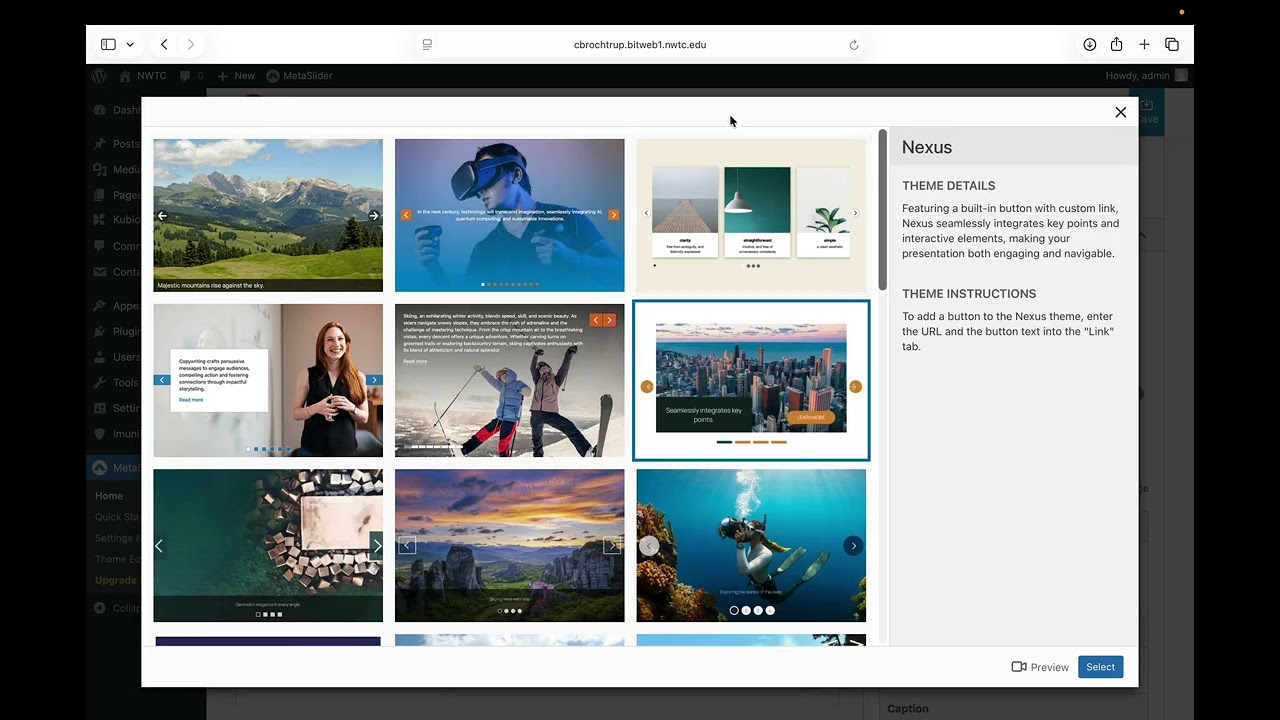Open Posts in the WordPress sidebar
This screenshot has height=720, width=1280.
pos(114,144)
